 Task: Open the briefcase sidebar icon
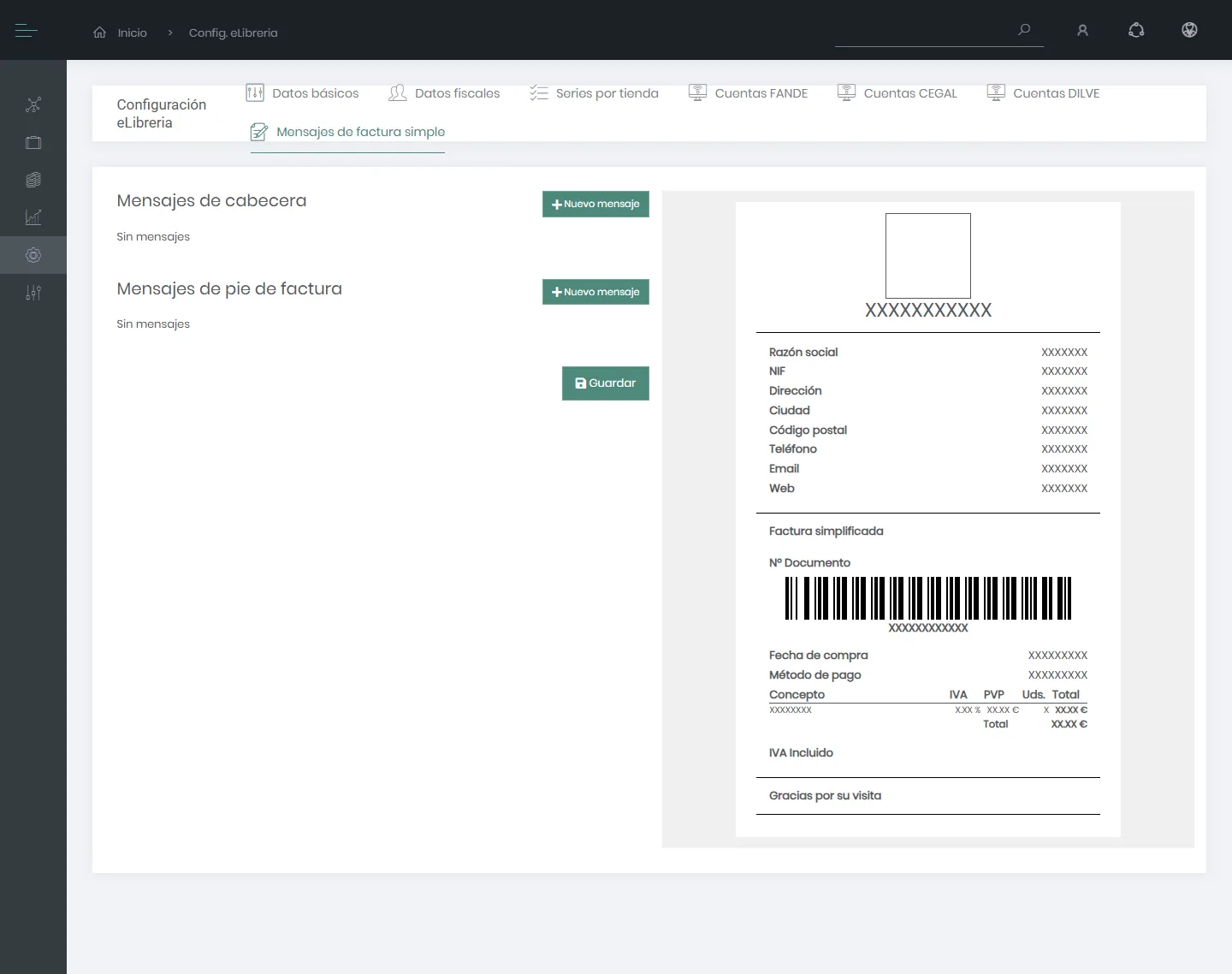33,143
